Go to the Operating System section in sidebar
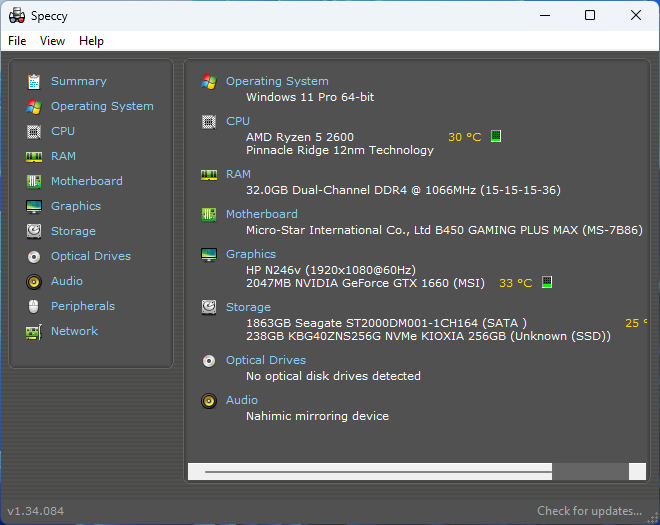The image size is (660, 525). (102, 106)
